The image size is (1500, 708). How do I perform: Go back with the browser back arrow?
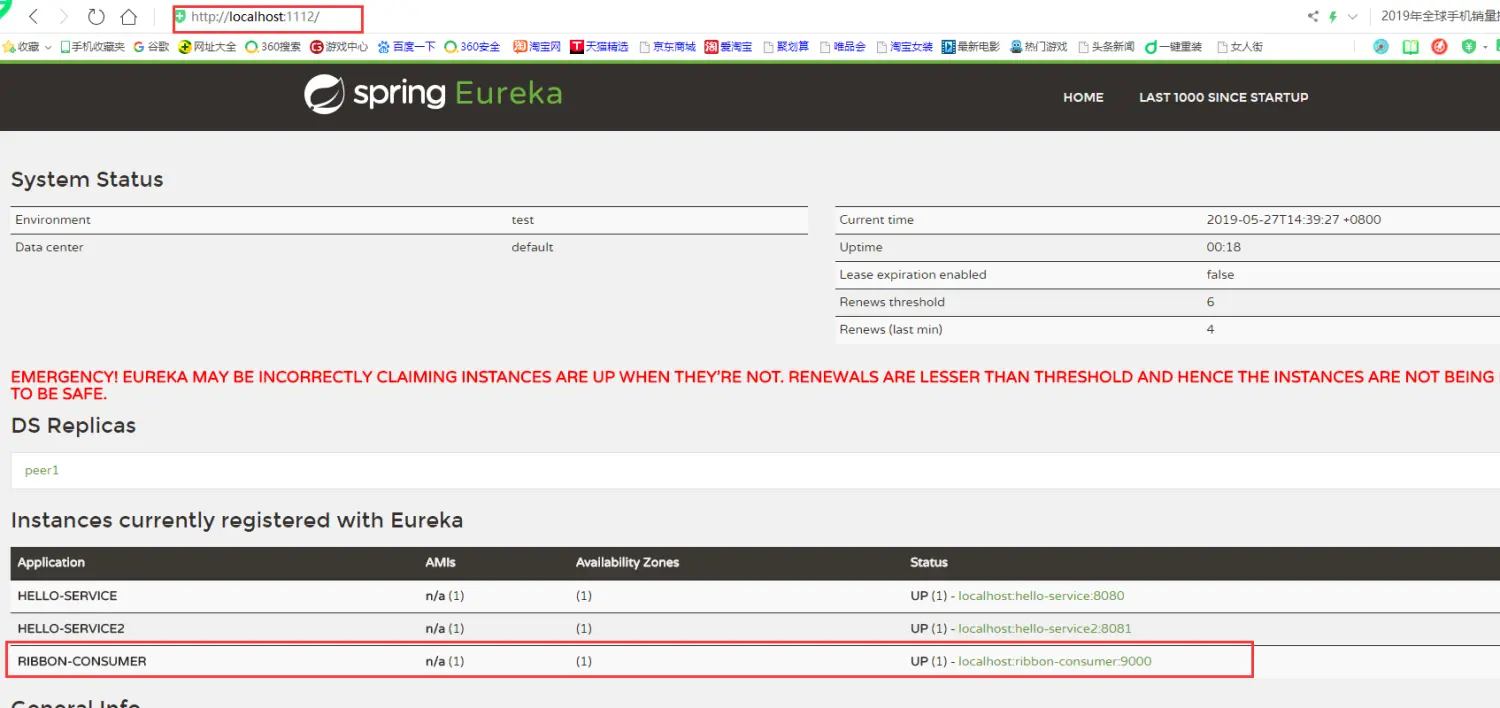click(33, 17)
